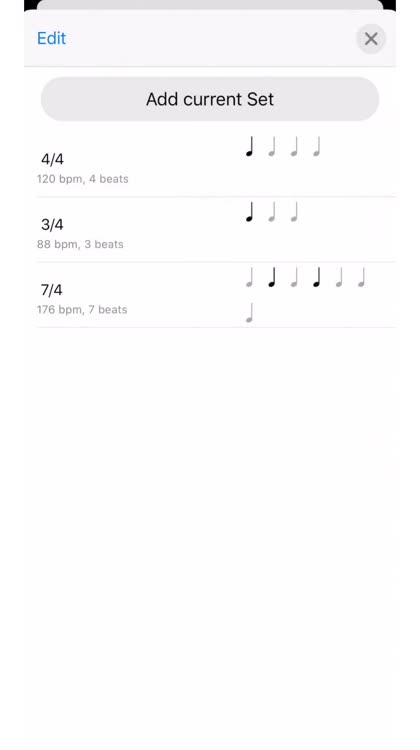Viewport: 420px width, 750px height.
Task: Tap the '176 bpm, 7 beats' subtitle
Action: click(82, 309)
